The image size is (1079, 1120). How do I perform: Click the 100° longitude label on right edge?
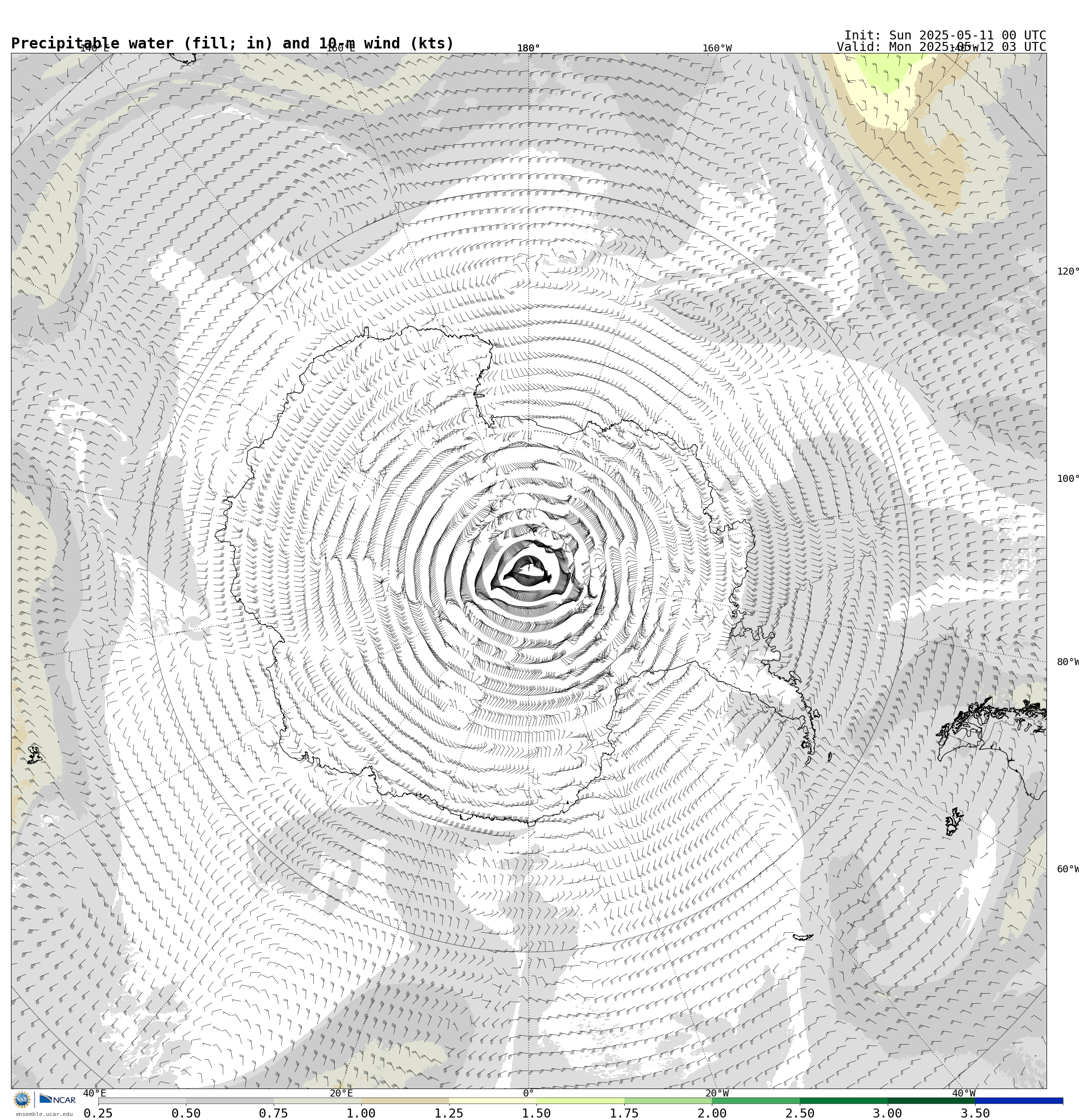1068,479
